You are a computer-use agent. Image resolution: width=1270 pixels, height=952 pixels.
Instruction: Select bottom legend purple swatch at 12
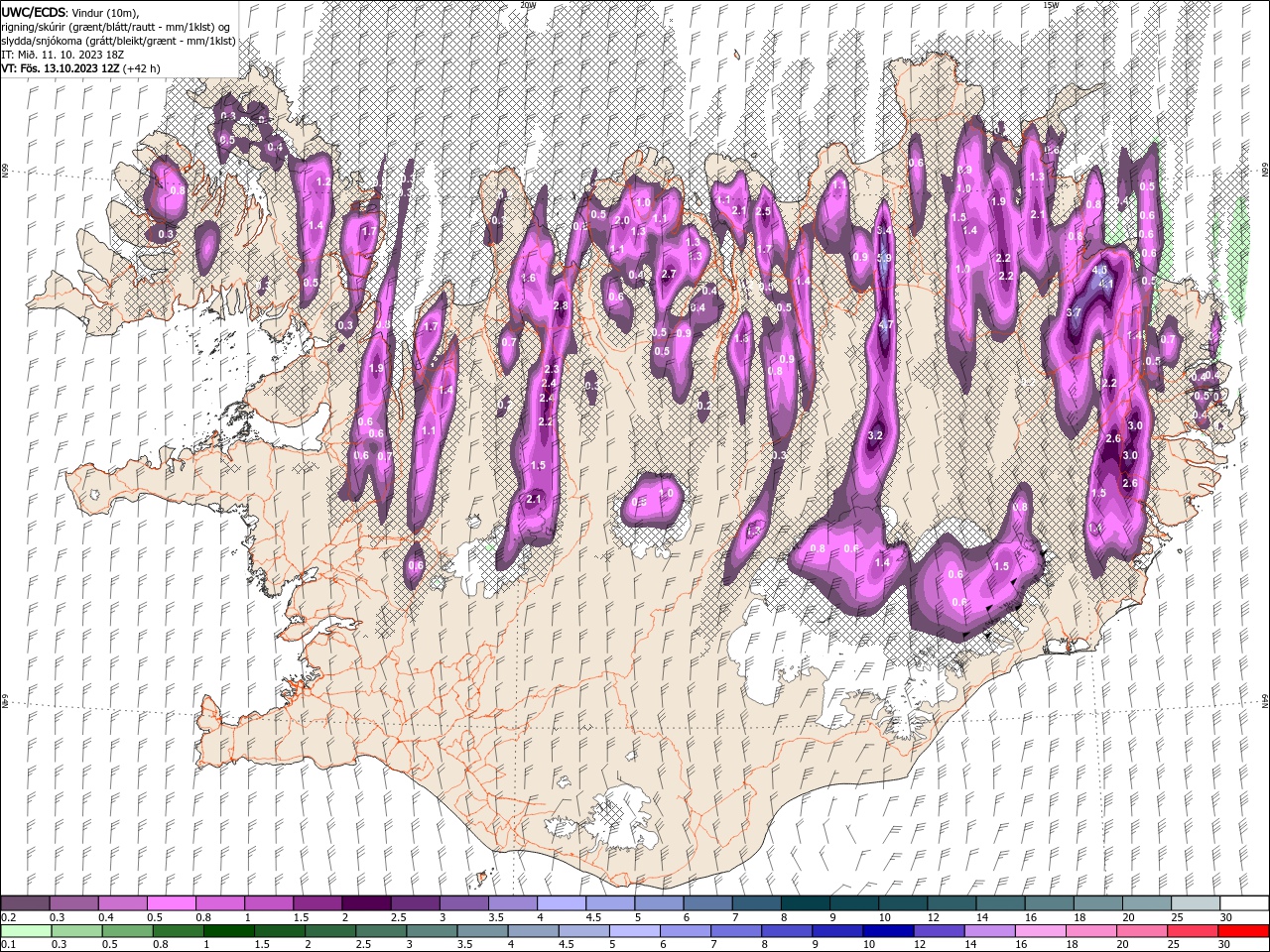(938, 931)
